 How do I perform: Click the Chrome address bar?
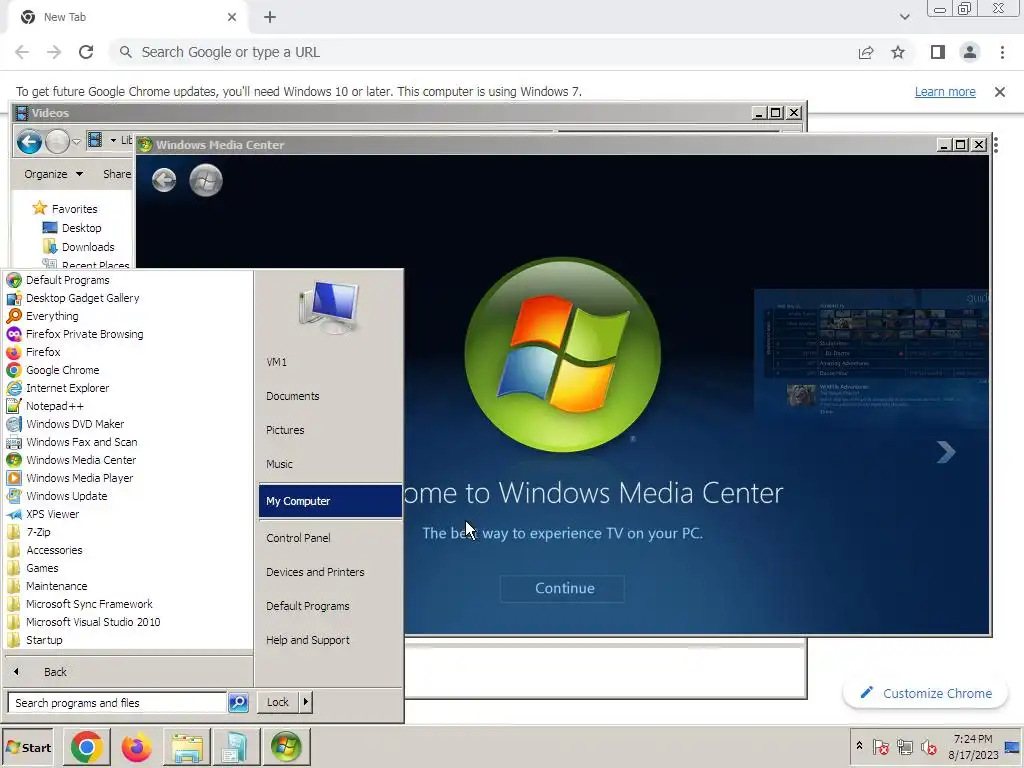pos(483,52)
